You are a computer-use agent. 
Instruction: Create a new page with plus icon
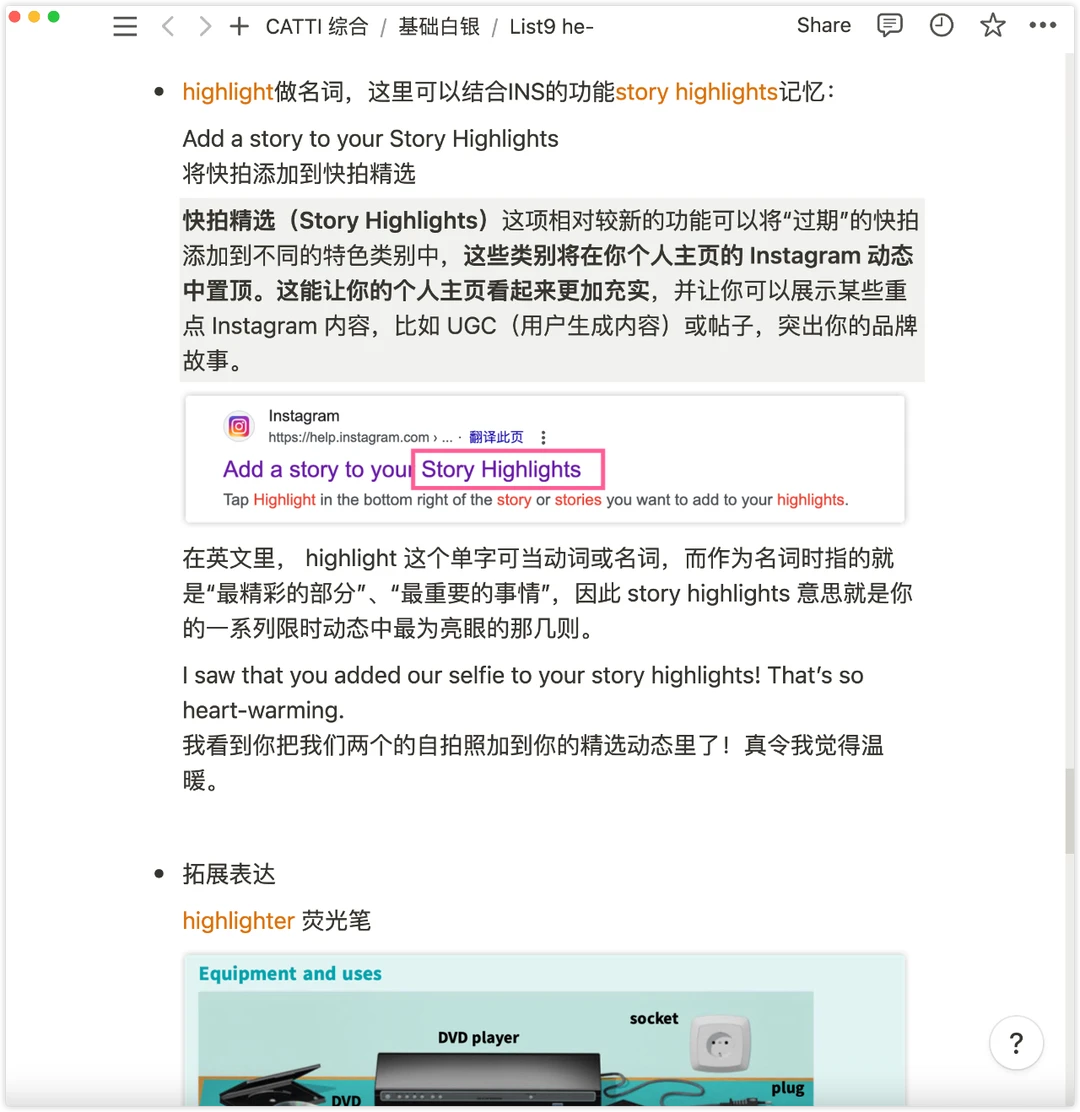[239, 27]
